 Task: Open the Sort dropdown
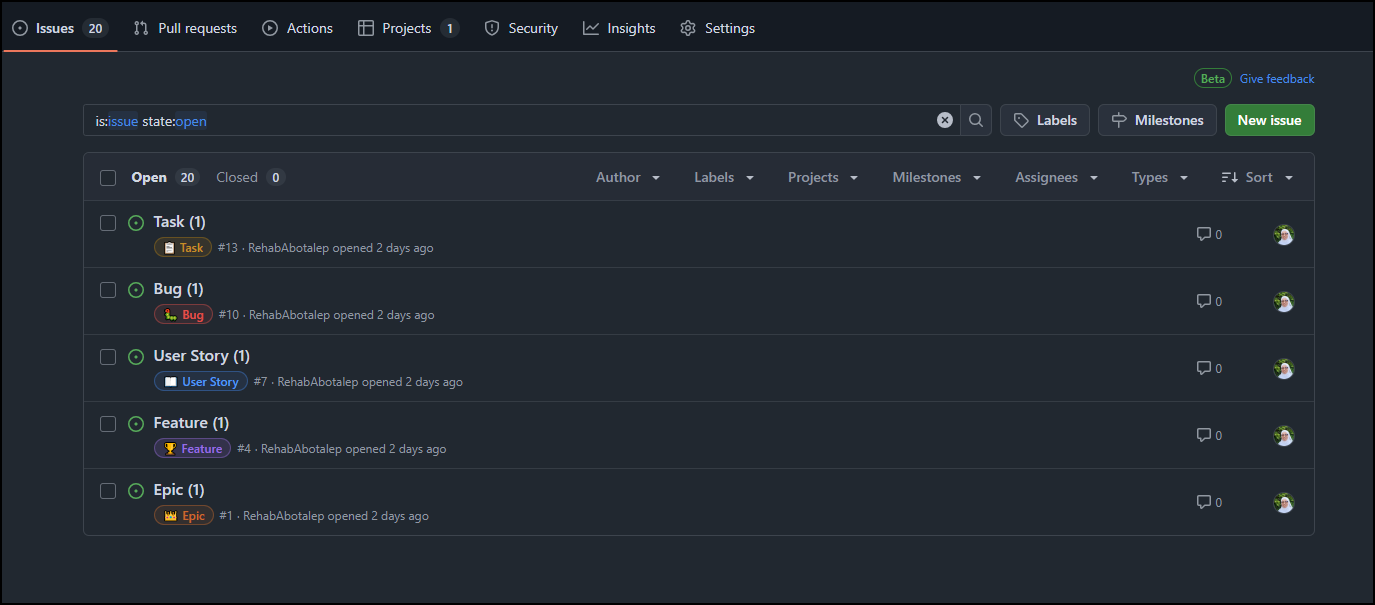tap(1258, 177)
